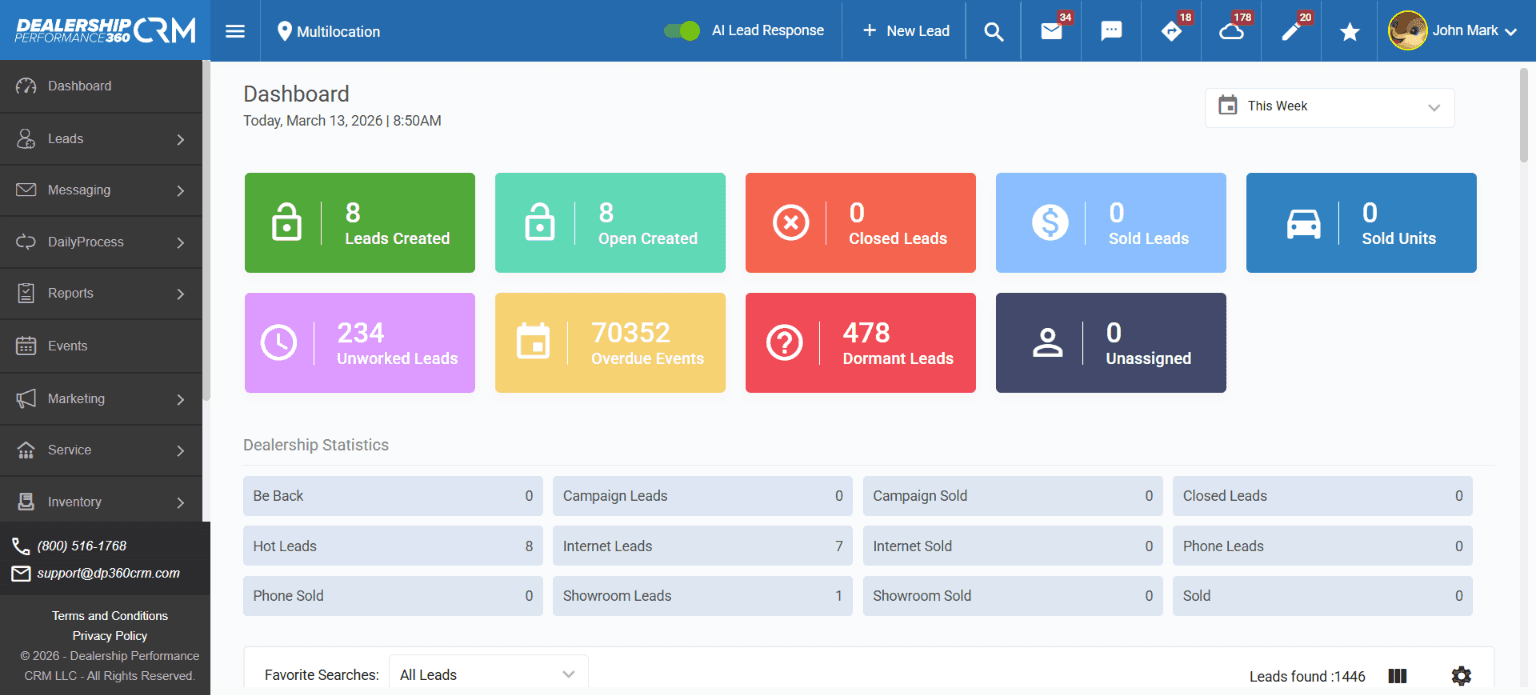This screenshot has height=695, width=1536.
Task: Click the DailyProcess cycle arrows icon
Action: click(x=27, y=242)
